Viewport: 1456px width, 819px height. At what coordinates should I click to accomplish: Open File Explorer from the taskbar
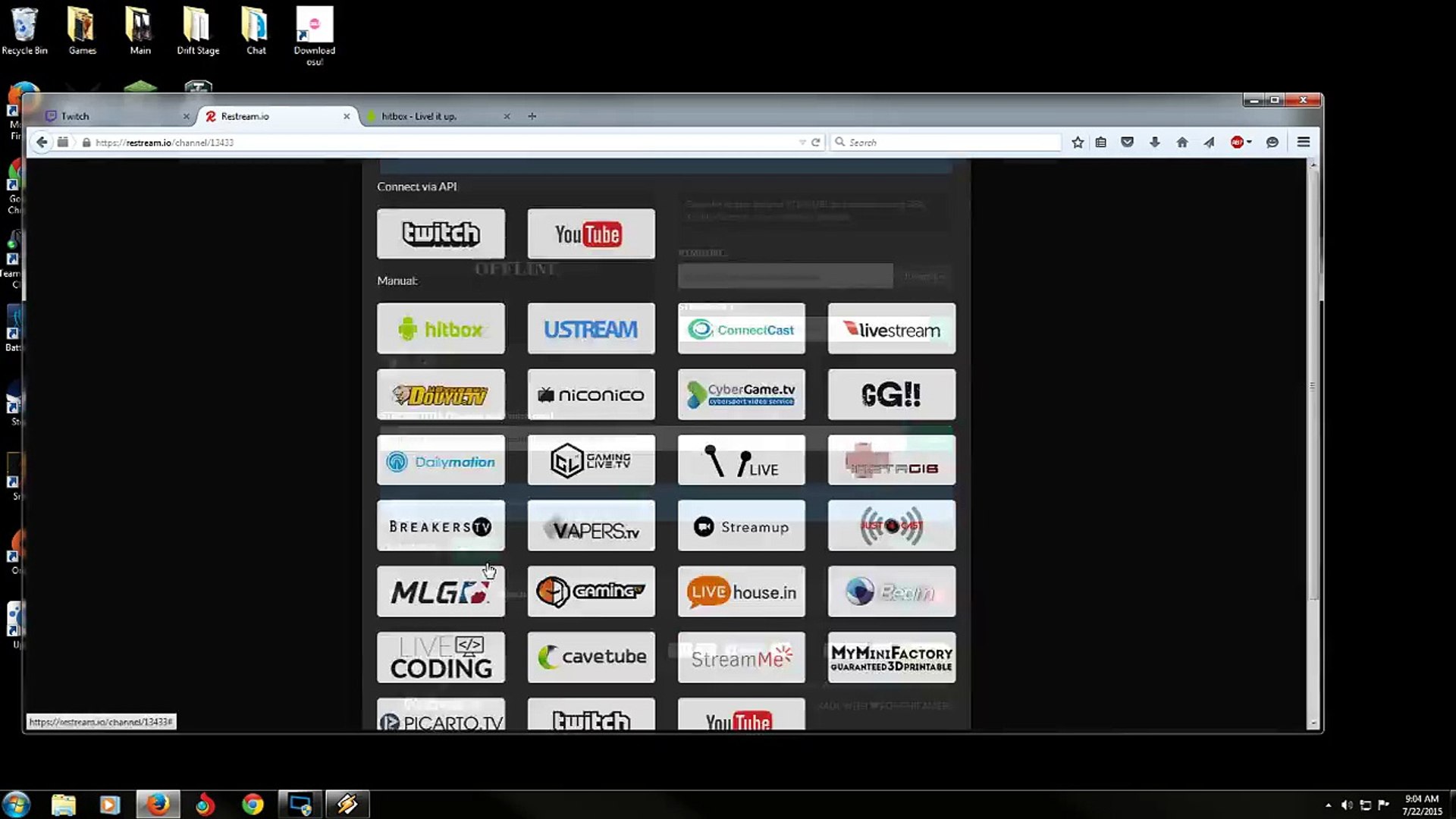(64, 804)
